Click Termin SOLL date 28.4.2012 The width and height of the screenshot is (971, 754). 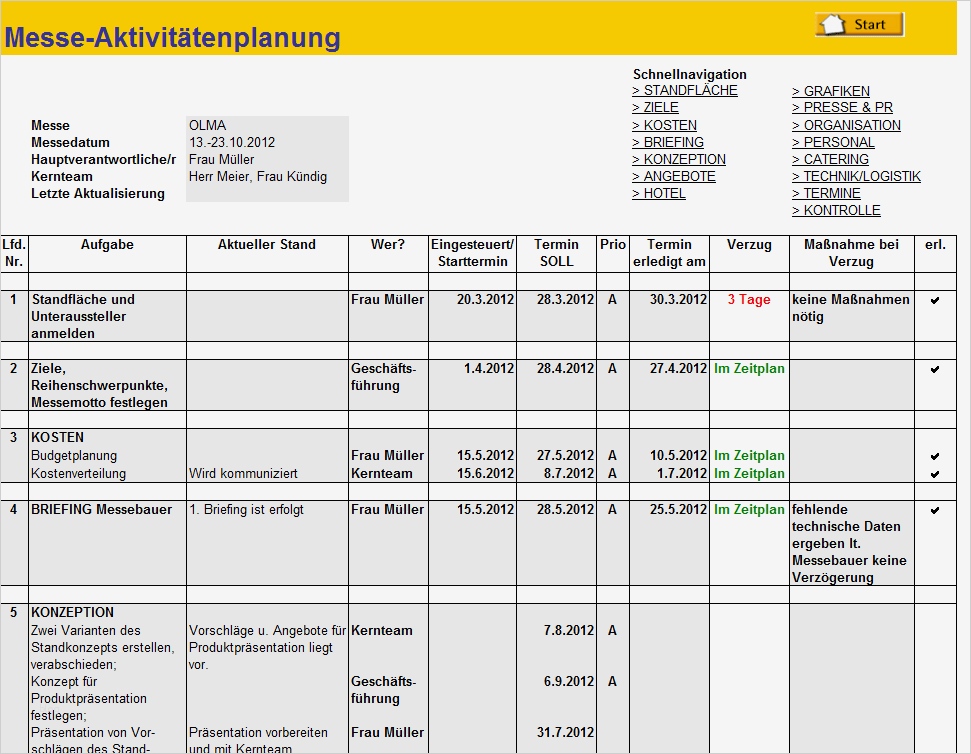[x=565, y=368]
